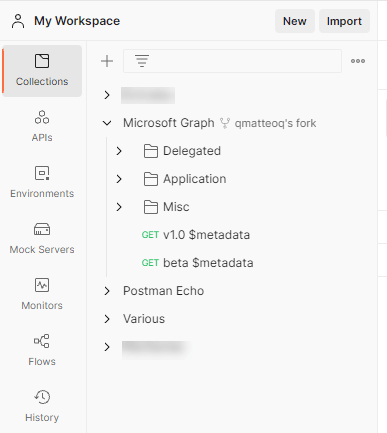Click the plus icon to create collection
Image resolution: width=387 pixels, height=433 pixels.
107,61
